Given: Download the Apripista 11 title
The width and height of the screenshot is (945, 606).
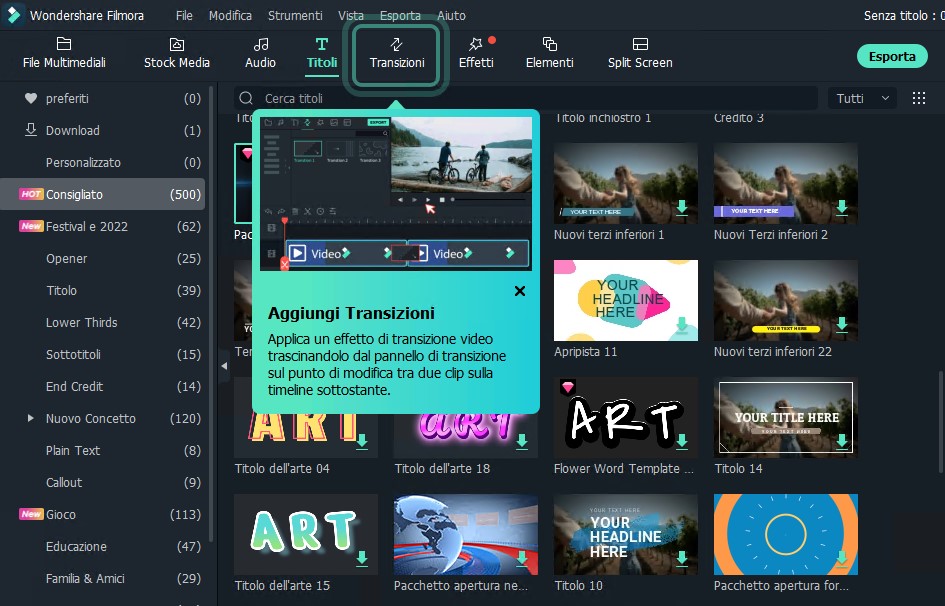Looking at the screenshot, I should point(682,325).
